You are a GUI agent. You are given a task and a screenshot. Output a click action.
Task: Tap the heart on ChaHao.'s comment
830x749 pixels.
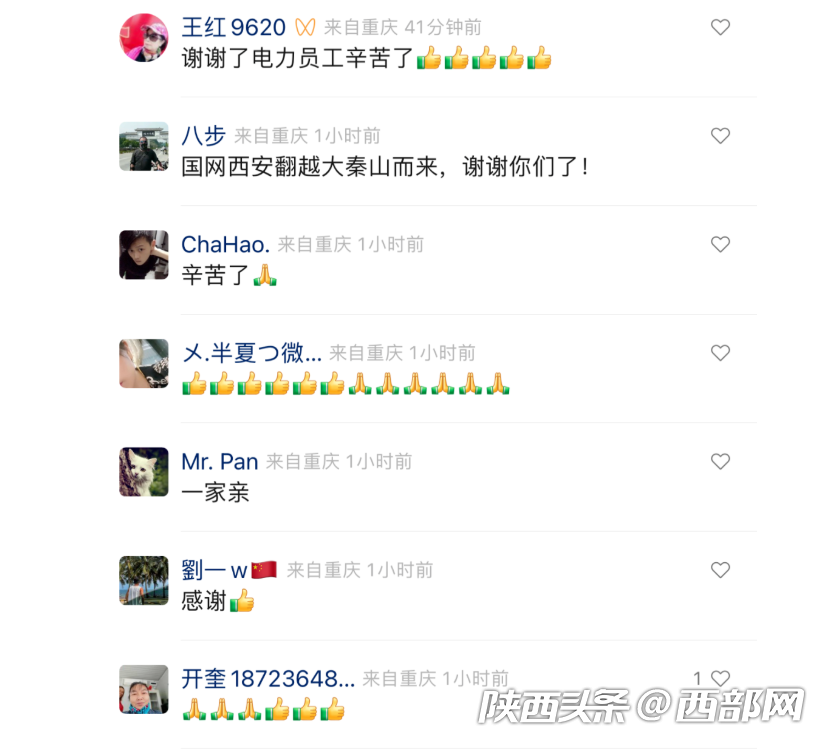pos(720,244)
